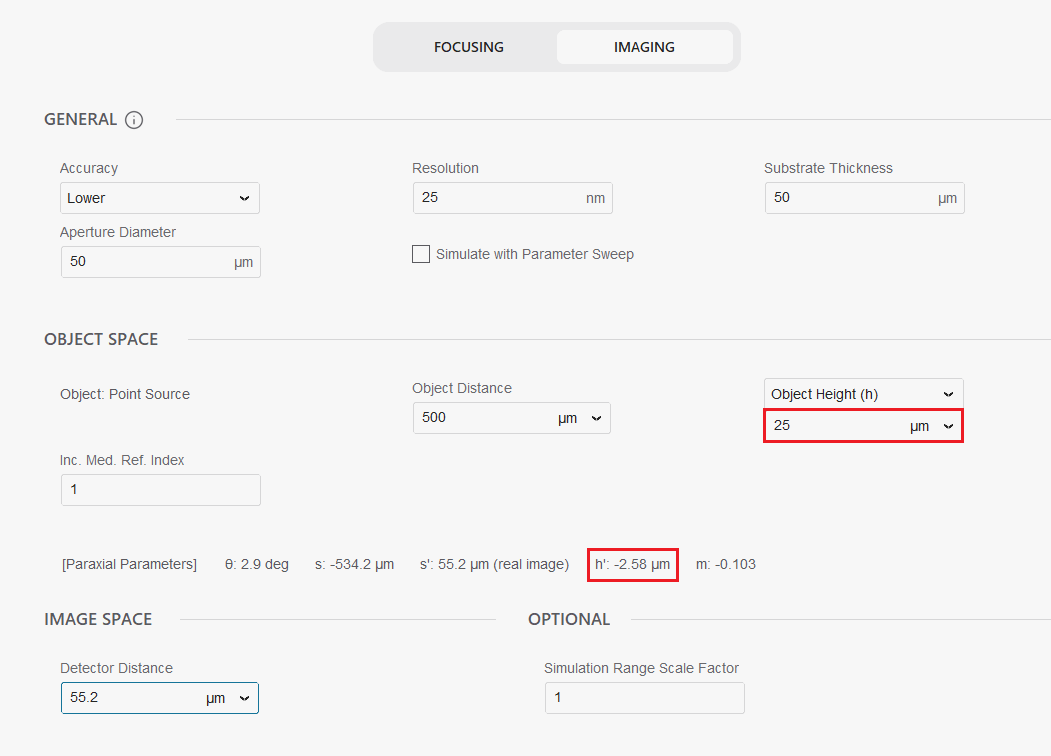Edit the Simulation Range Scale Factor field
This screenshot has height=756, width=1051.
[x=644, y=698]
